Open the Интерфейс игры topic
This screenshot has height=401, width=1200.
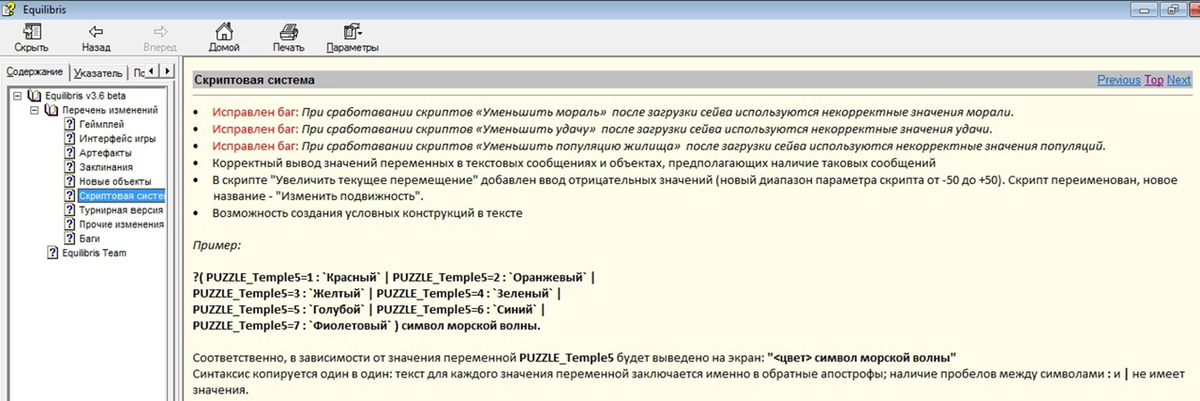(116, 139)
